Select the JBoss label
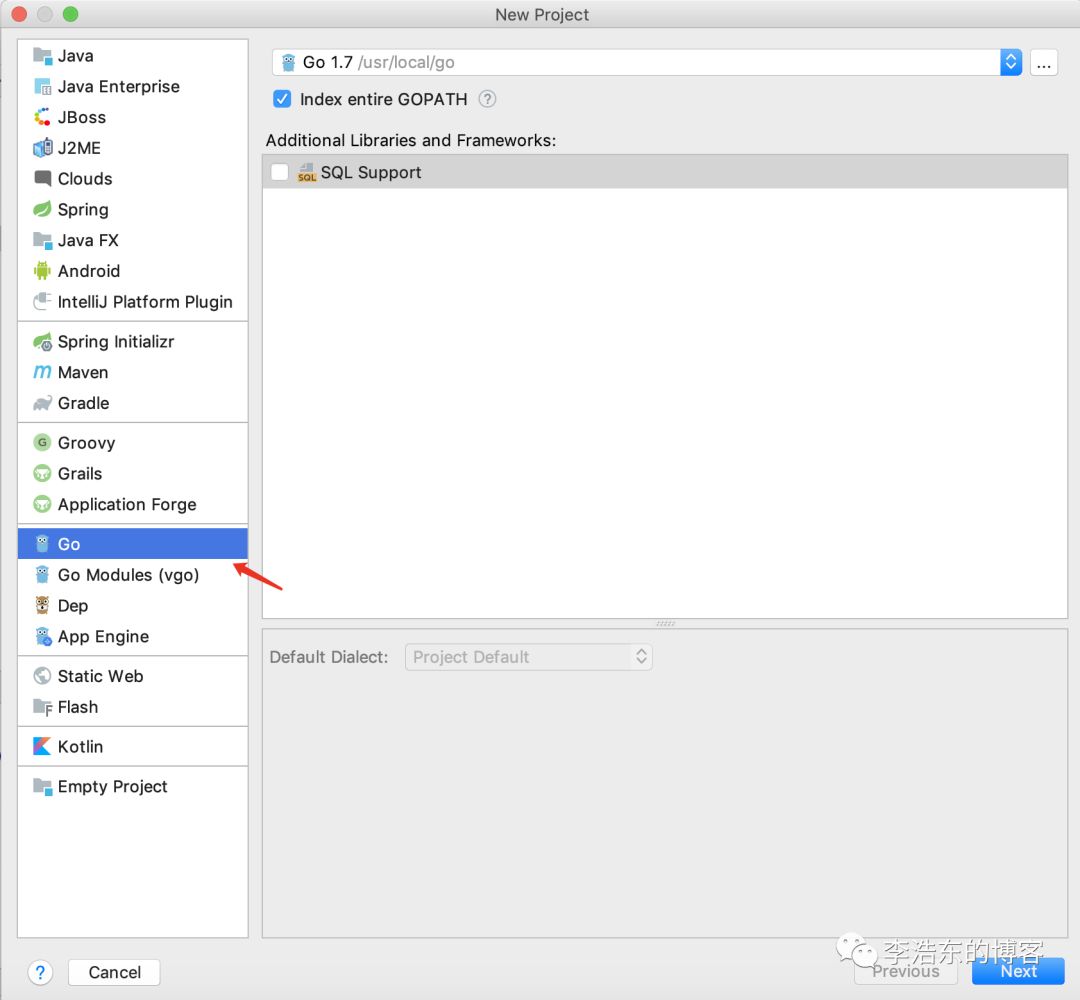1080x1000 pixels. point(81,117)
